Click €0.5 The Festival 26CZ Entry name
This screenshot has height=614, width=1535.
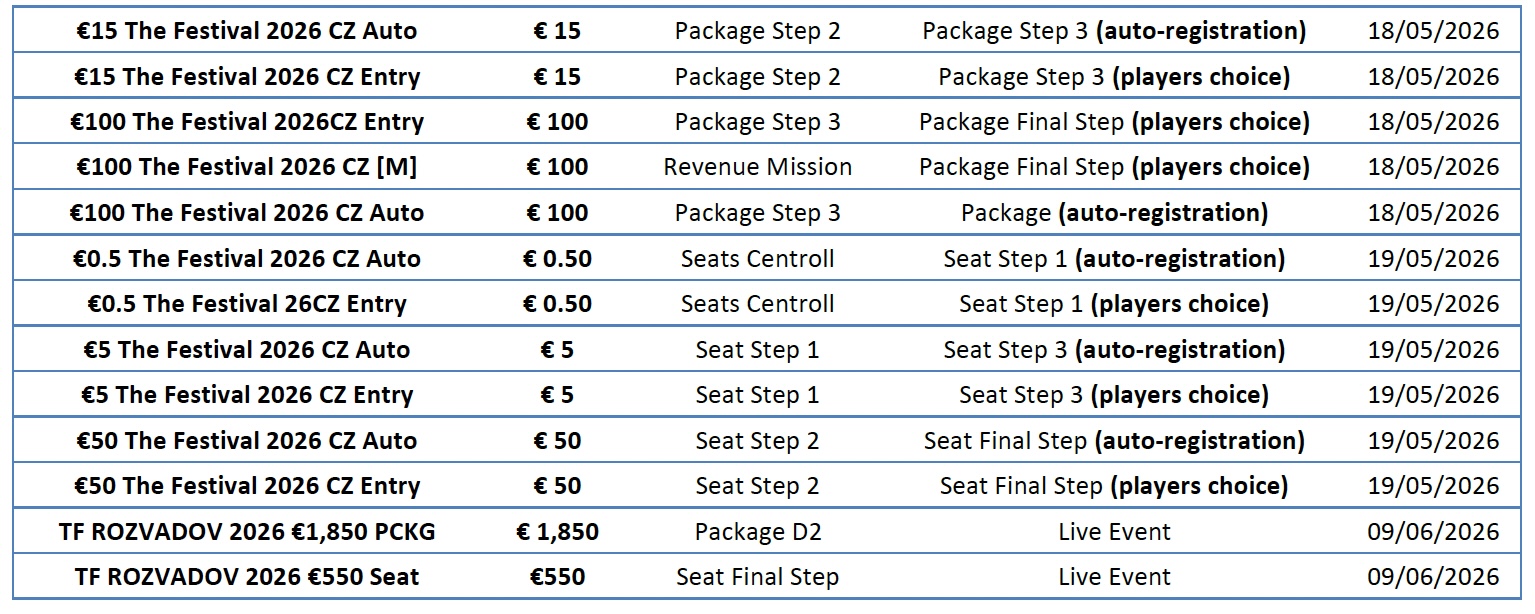[x=246, y=304]
